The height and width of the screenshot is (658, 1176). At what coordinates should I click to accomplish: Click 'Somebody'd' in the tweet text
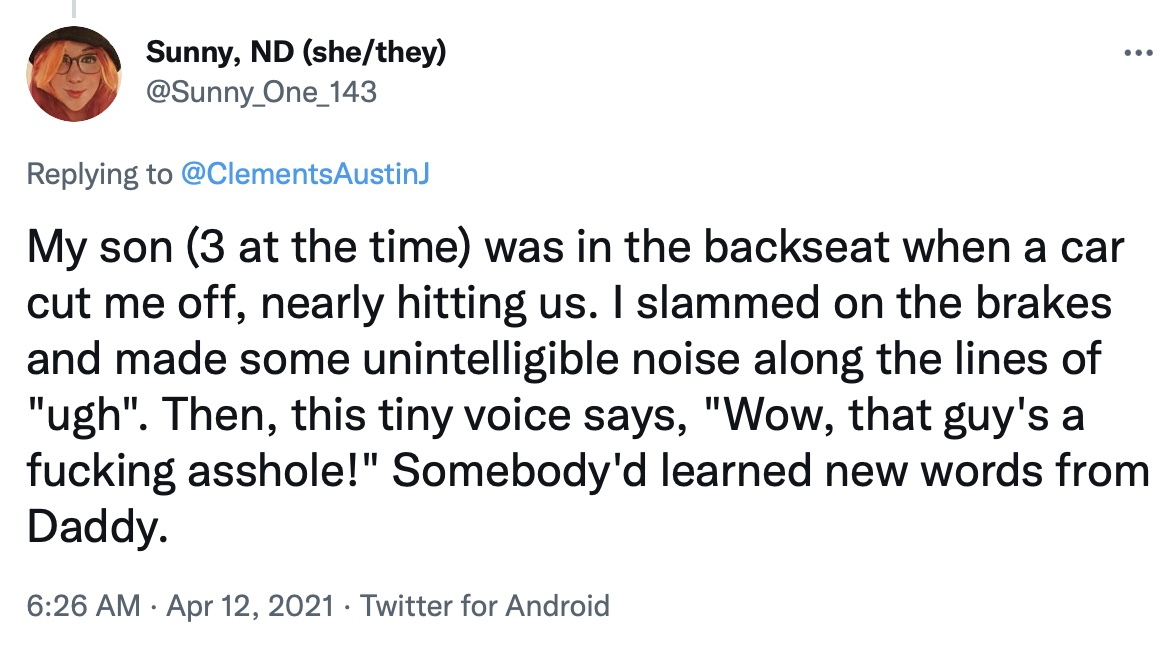tap(519, 471)
